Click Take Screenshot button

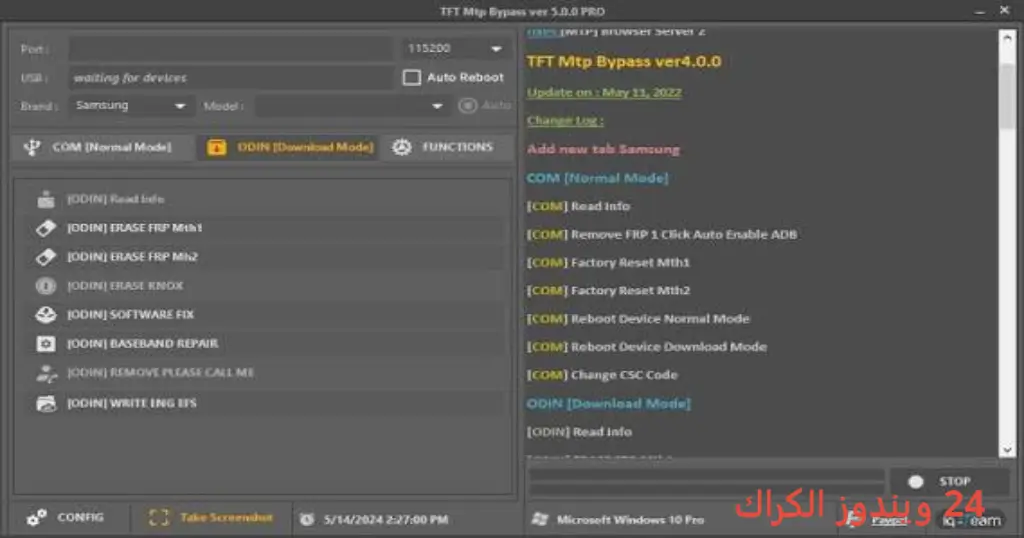point(210,518)
